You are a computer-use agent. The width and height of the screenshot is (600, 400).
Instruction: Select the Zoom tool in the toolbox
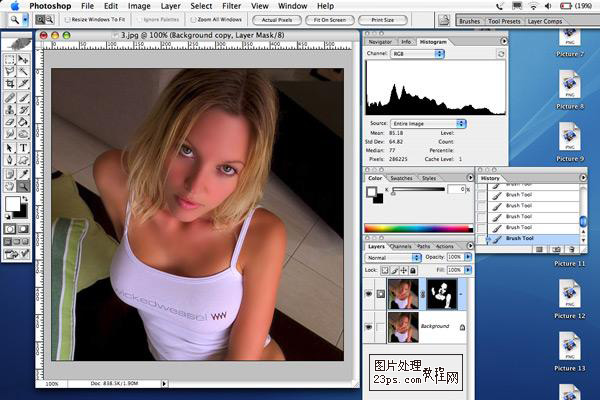click(x=23, y=186)
